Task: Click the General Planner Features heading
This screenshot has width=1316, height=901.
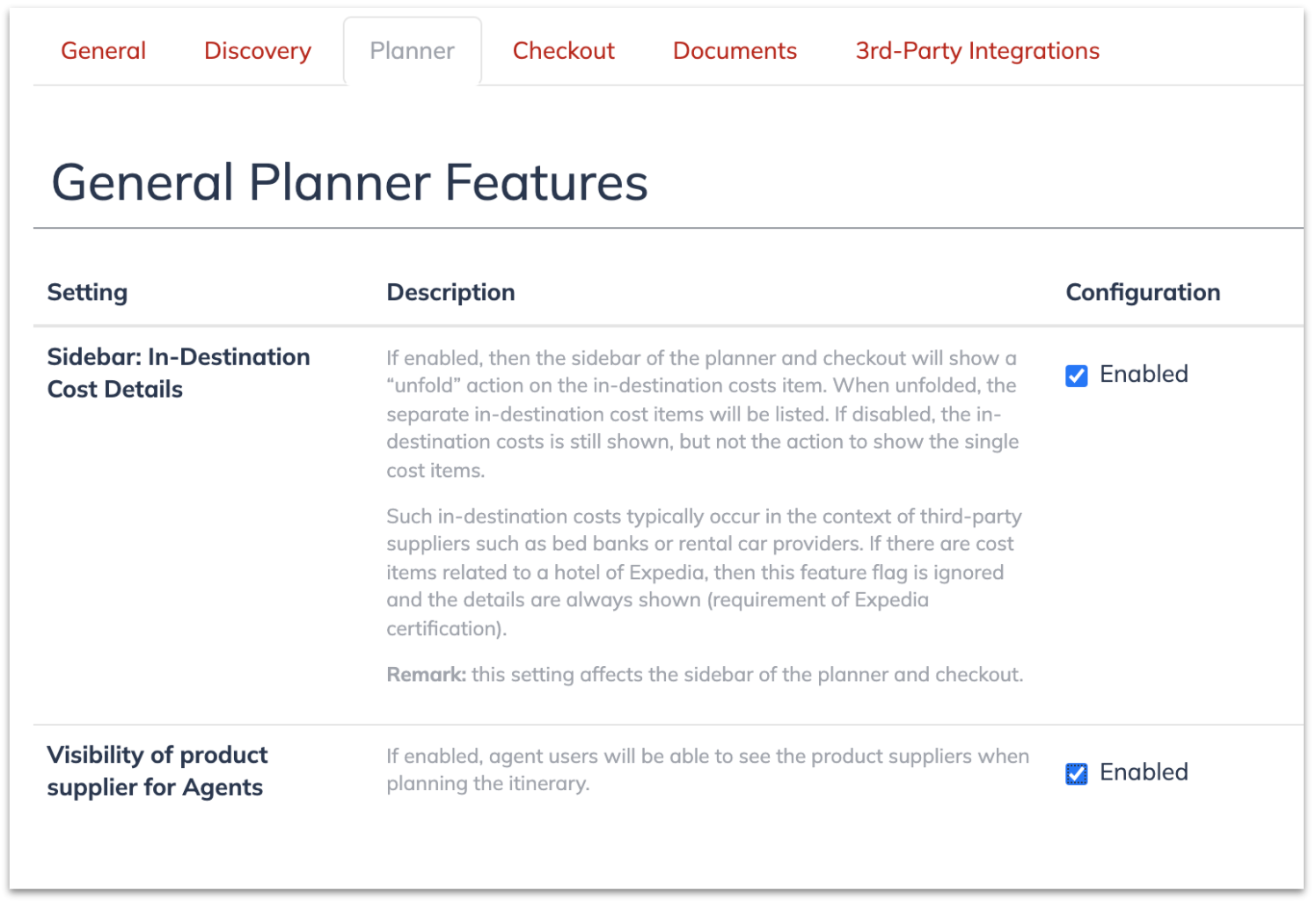Action: click(349, 183)
